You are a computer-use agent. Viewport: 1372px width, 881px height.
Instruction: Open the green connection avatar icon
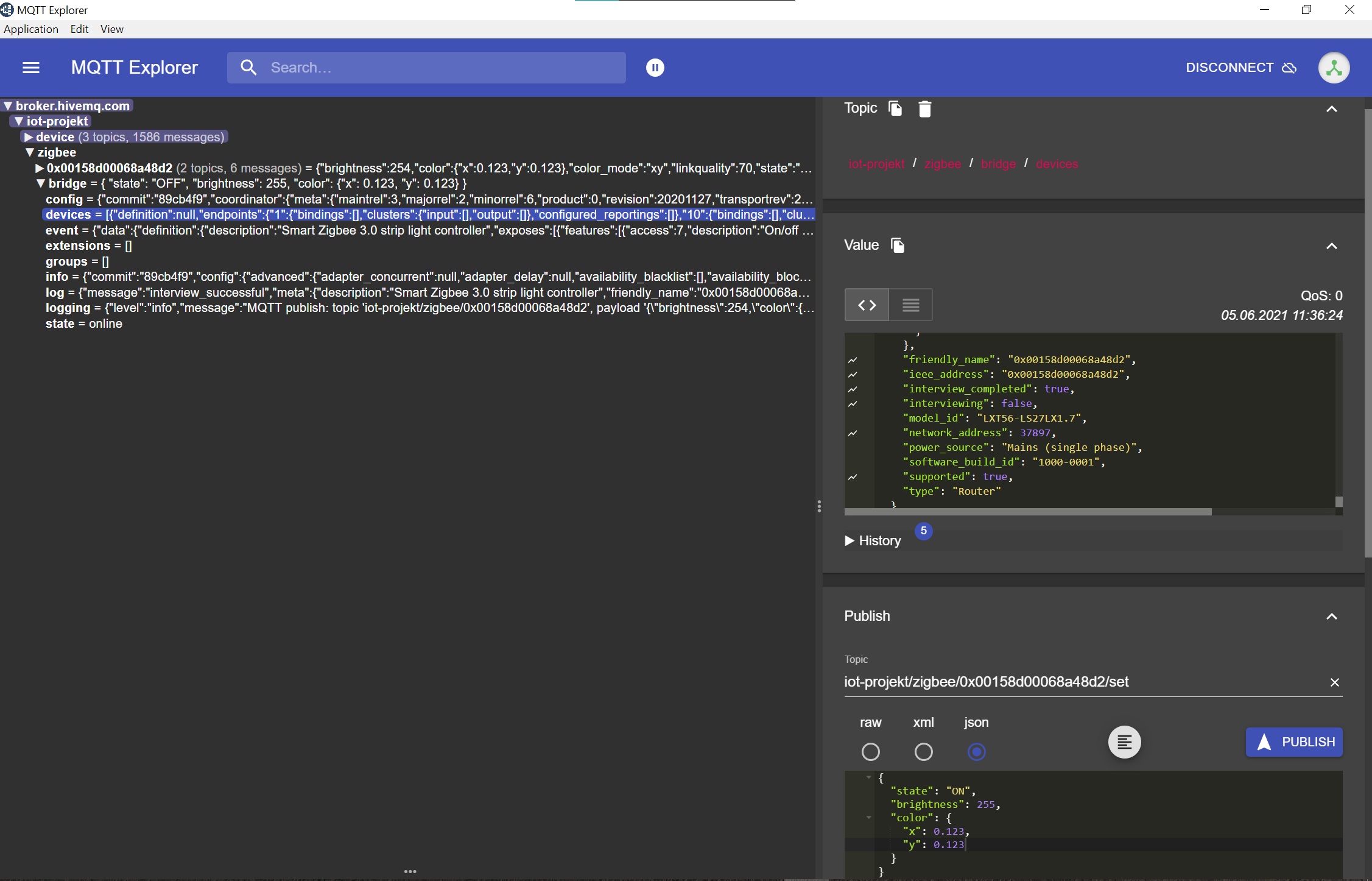pos(1334,68)
